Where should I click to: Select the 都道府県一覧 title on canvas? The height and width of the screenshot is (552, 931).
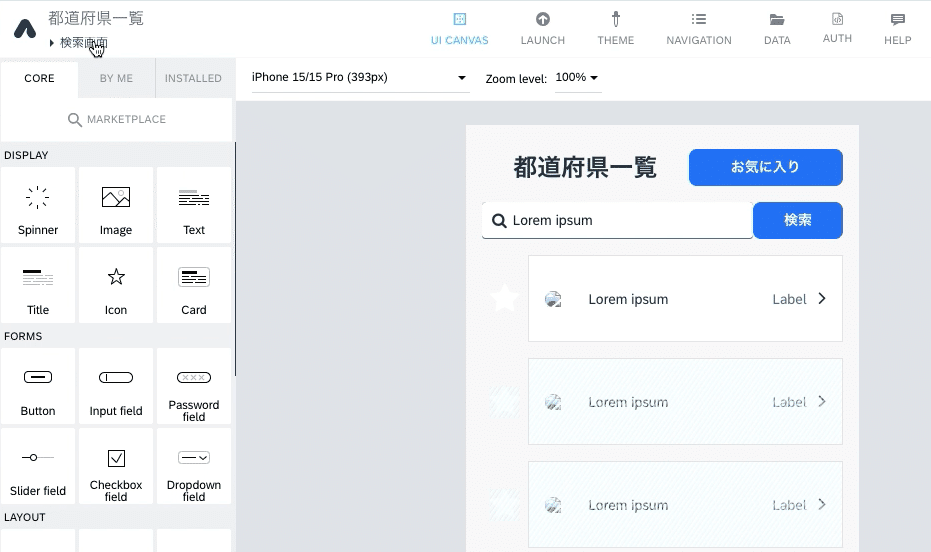pyautogui.click(x=585, y=167)
